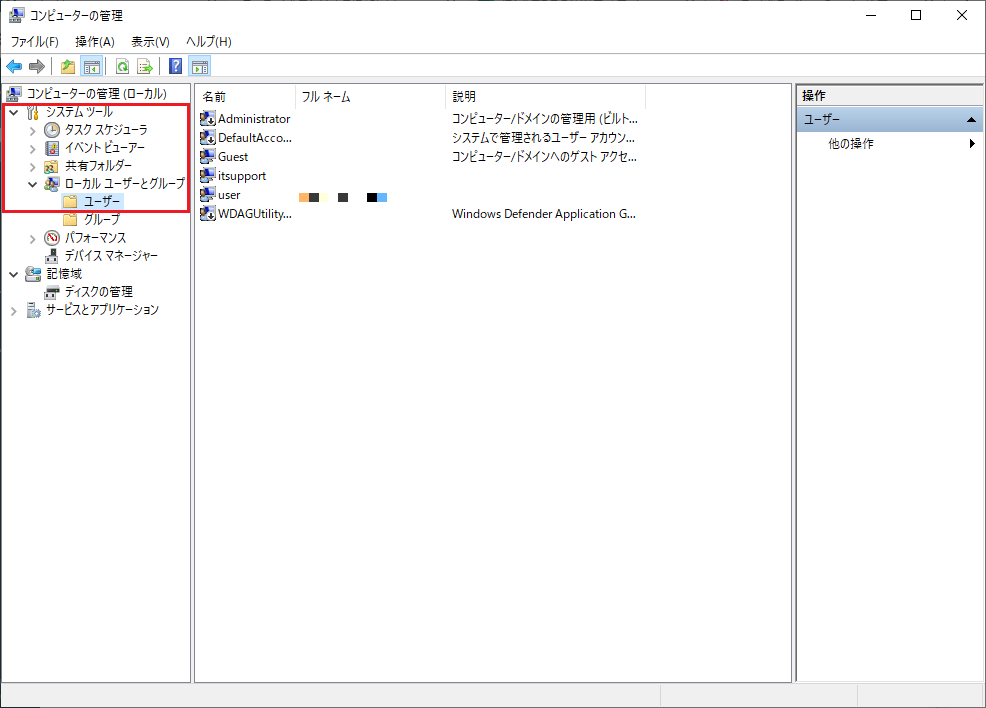The image size is (986, 708).
Task: Collapse the ローカル ユーザーとグループ node
Action: [x=33, y=184]
